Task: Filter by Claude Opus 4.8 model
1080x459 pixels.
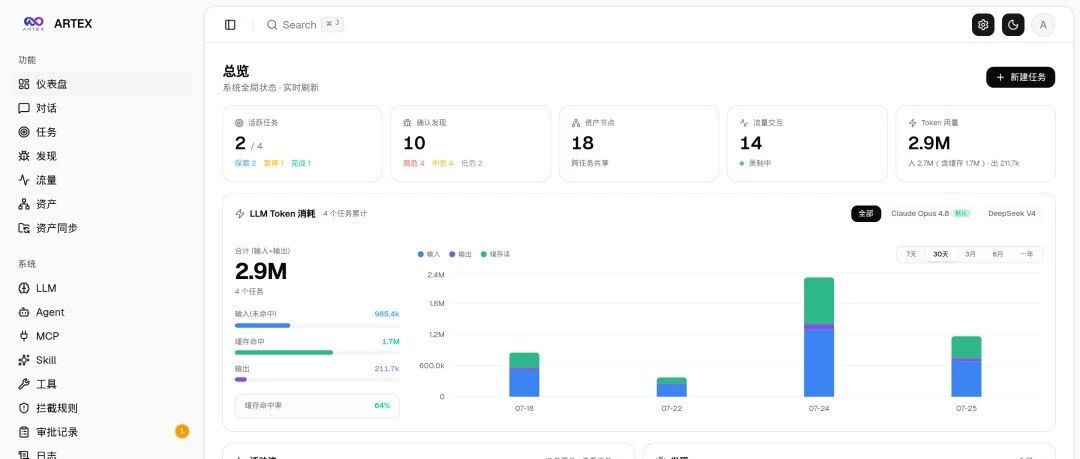Action: coord(930,214)
